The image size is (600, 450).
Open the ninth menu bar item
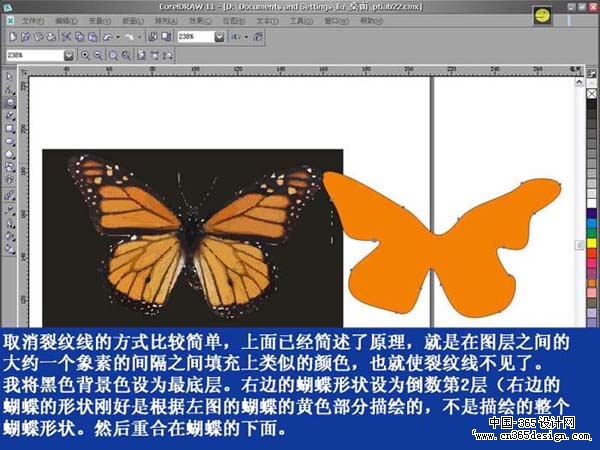301,21
